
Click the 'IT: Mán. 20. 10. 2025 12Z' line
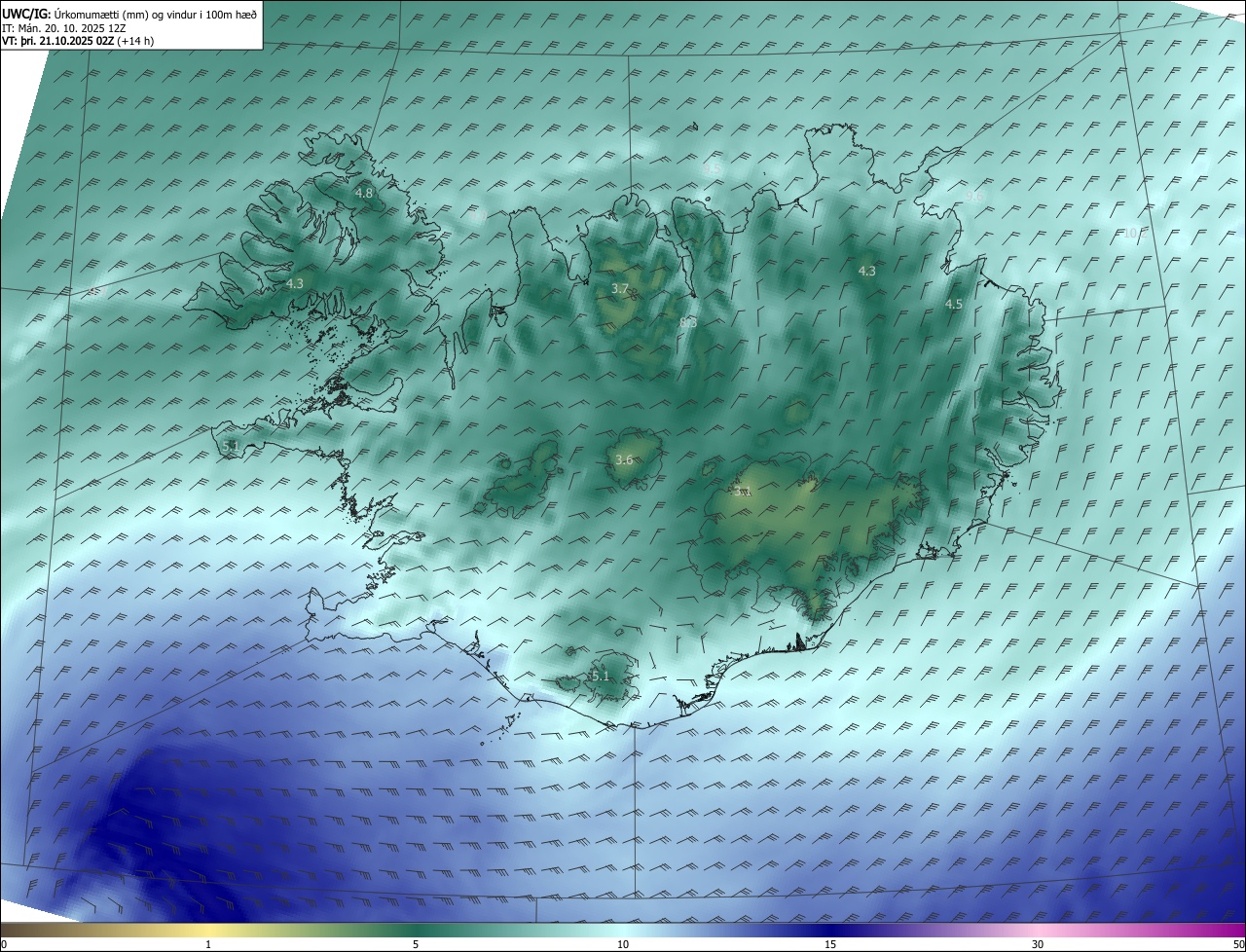[62, 28]
